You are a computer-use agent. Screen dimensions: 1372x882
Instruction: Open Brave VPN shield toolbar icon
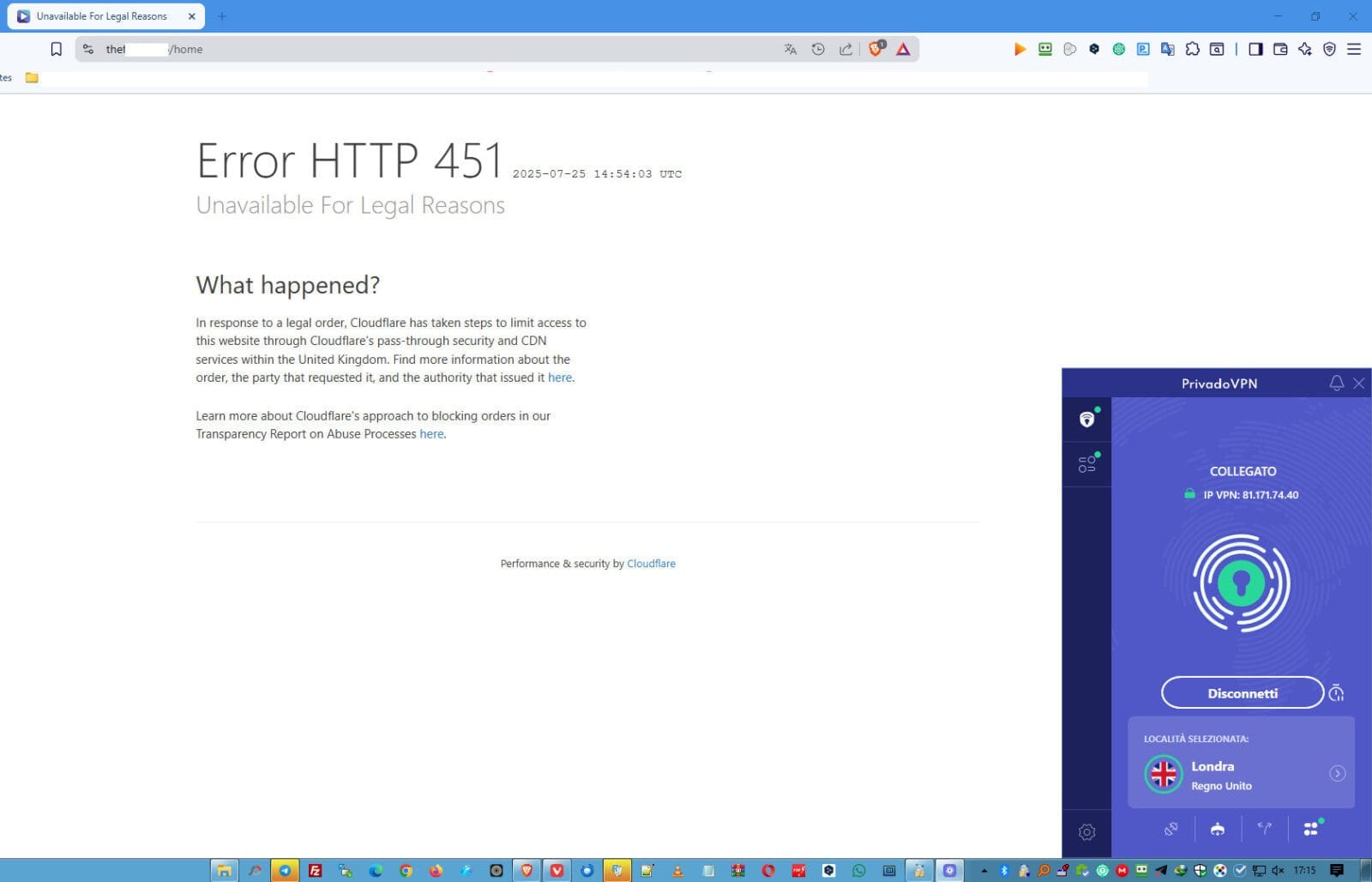pos(1329,49)
